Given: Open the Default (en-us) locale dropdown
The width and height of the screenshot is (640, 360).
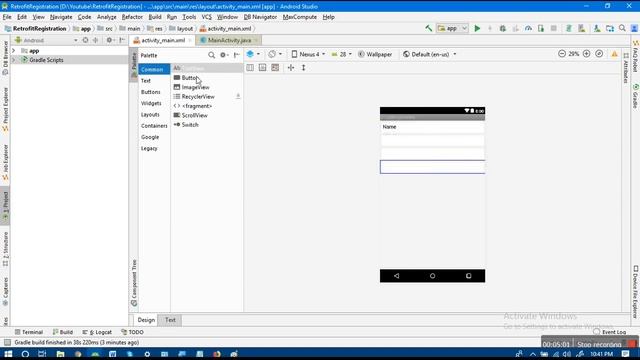Looking at the screenshot, I should [x=429, y=54].
